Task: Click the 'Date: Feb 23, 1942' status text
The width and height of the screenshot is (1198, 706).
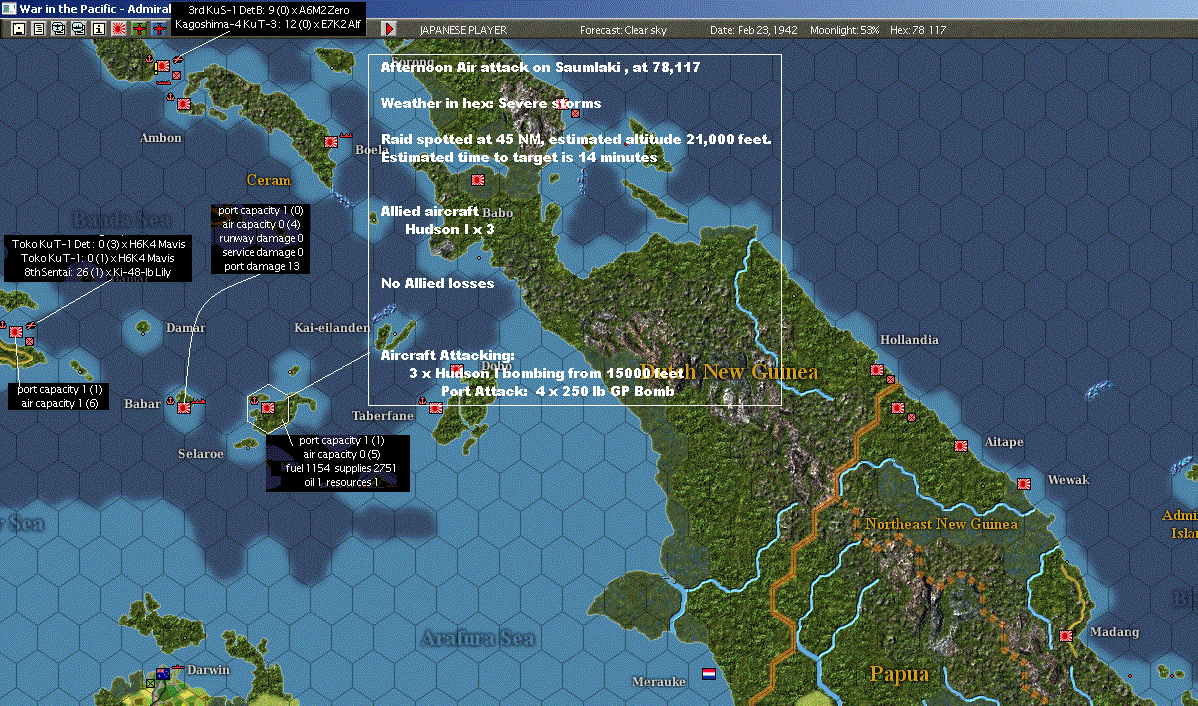Action: pos(753,30)
